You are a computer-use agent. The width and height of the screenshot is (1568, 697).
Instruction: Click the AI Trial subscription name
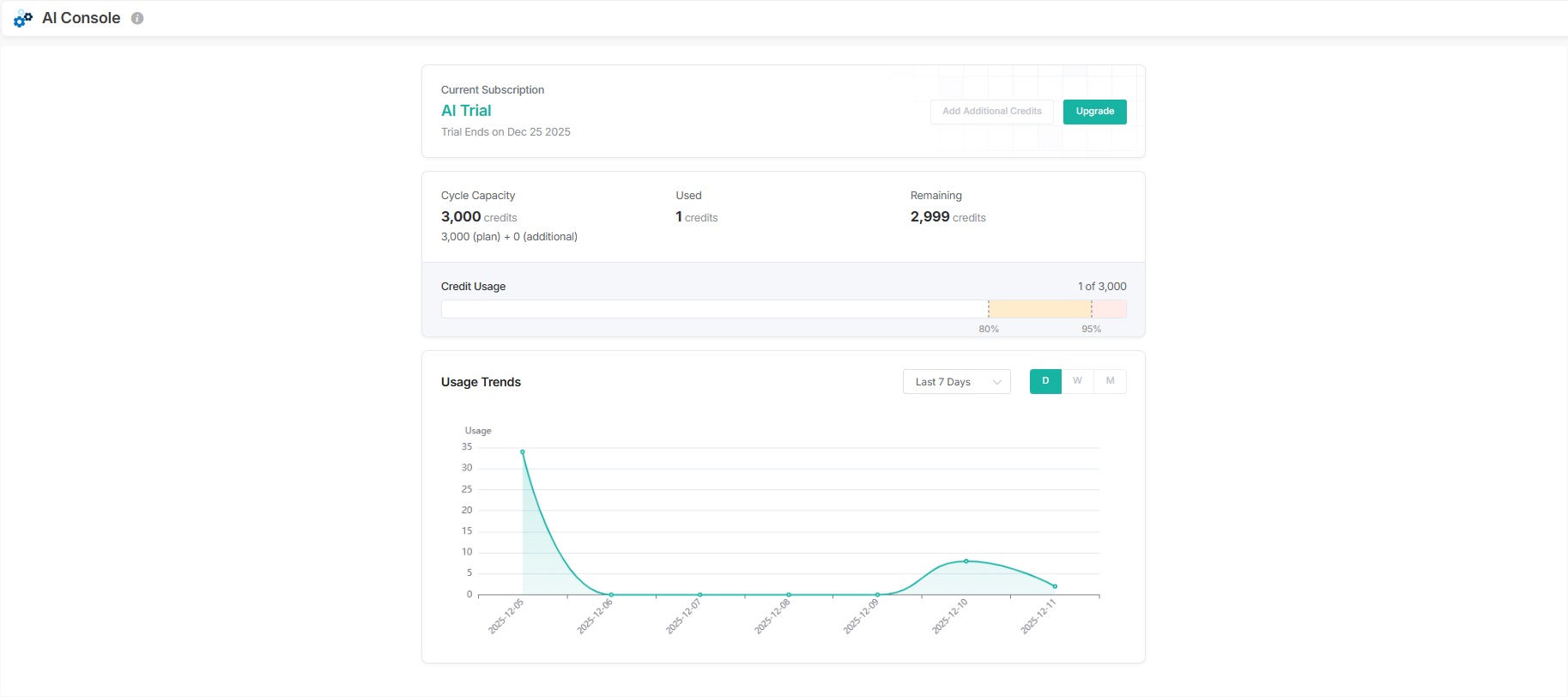point(466,111)
